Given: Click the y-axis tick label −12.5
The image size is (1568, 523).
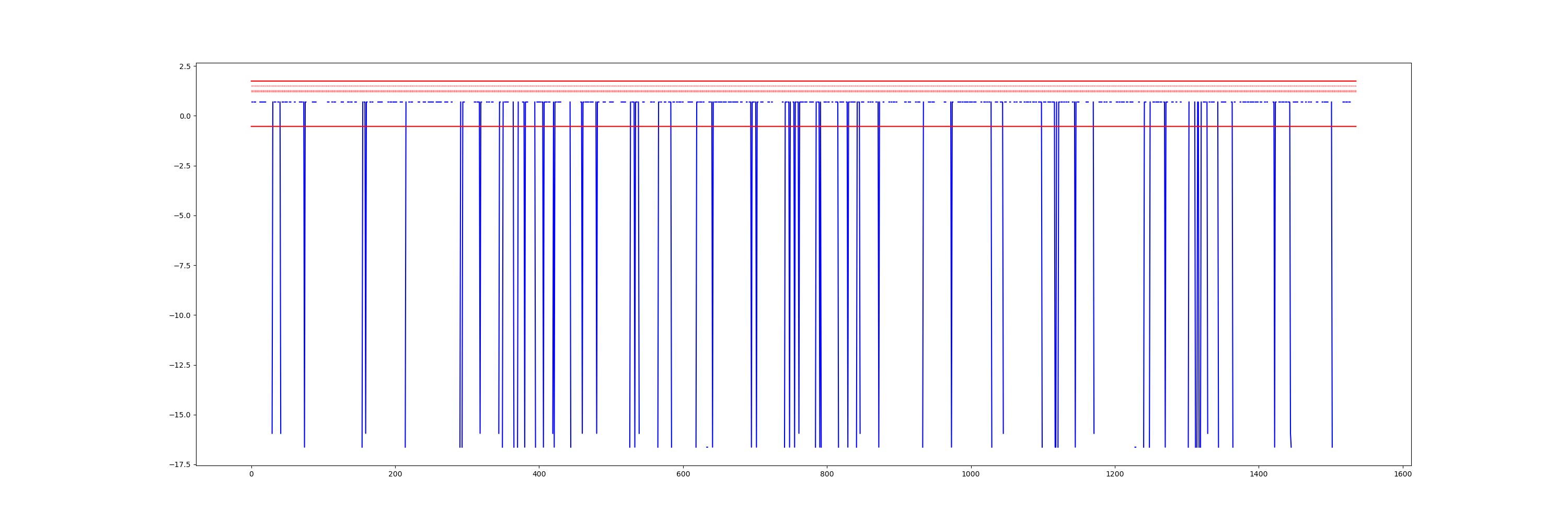Looking at the screenshot, I should click(180, 366).
